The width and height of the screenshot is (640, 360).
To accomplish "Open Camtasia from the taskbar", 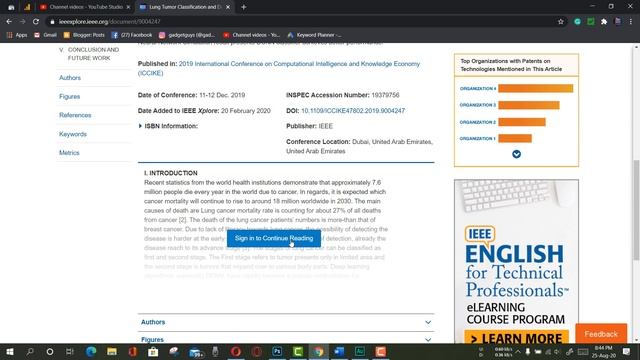I will (298, 351).
